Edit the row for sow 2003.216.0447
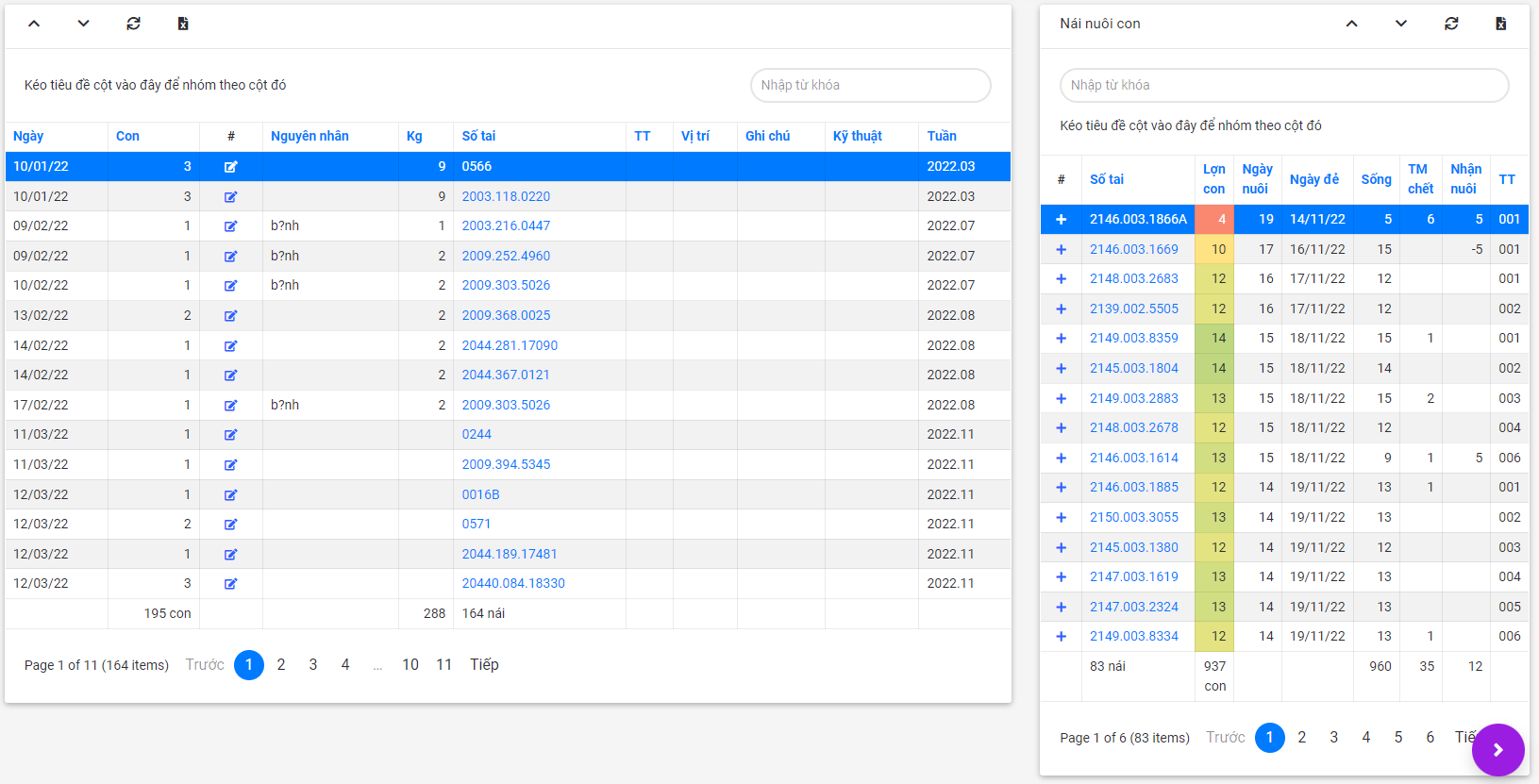Image resolution: width=1539 pixels, height=784 pixels. coord(230,226)
